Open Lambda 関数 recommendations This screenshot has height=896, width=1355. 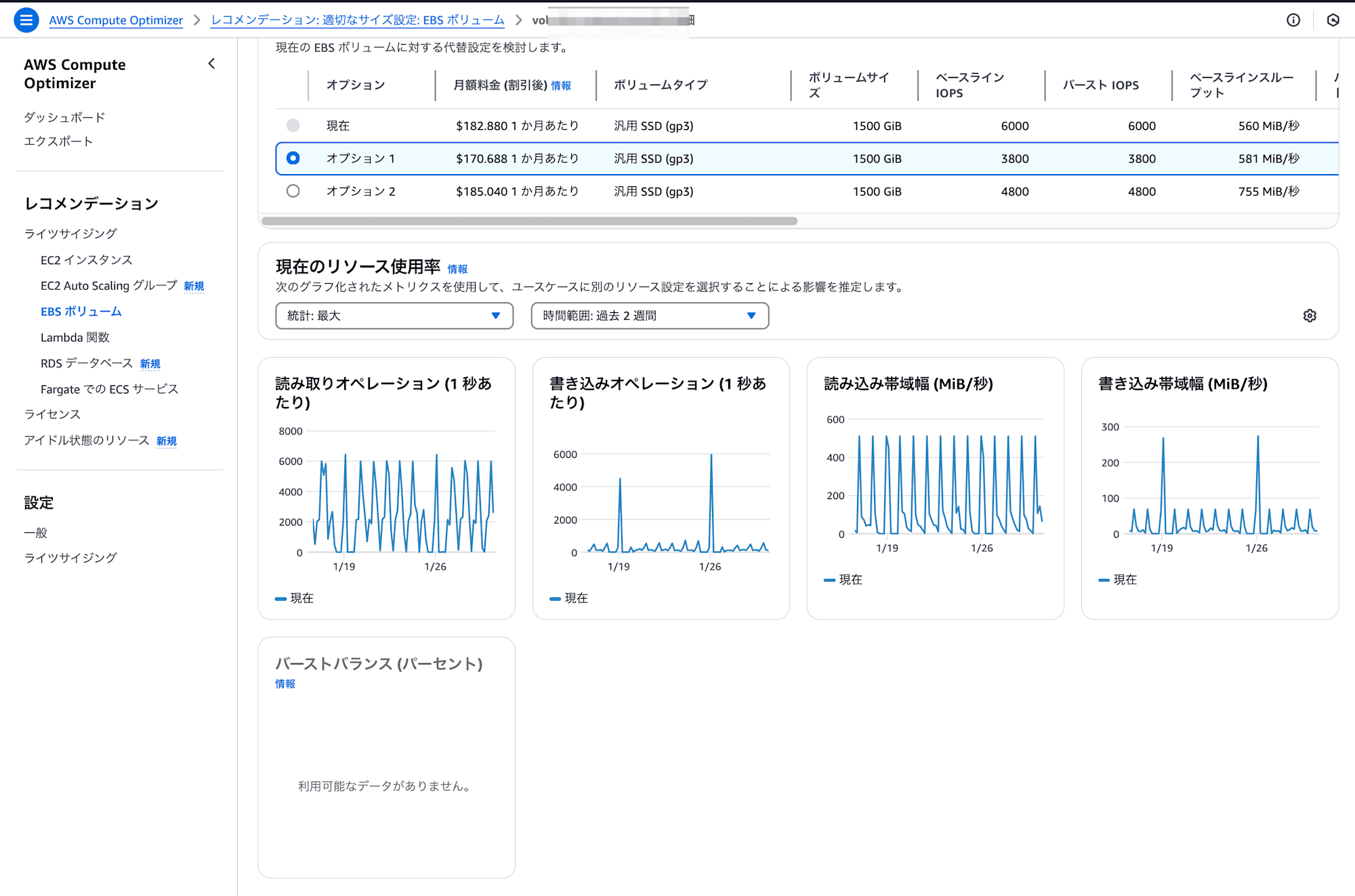75,337
